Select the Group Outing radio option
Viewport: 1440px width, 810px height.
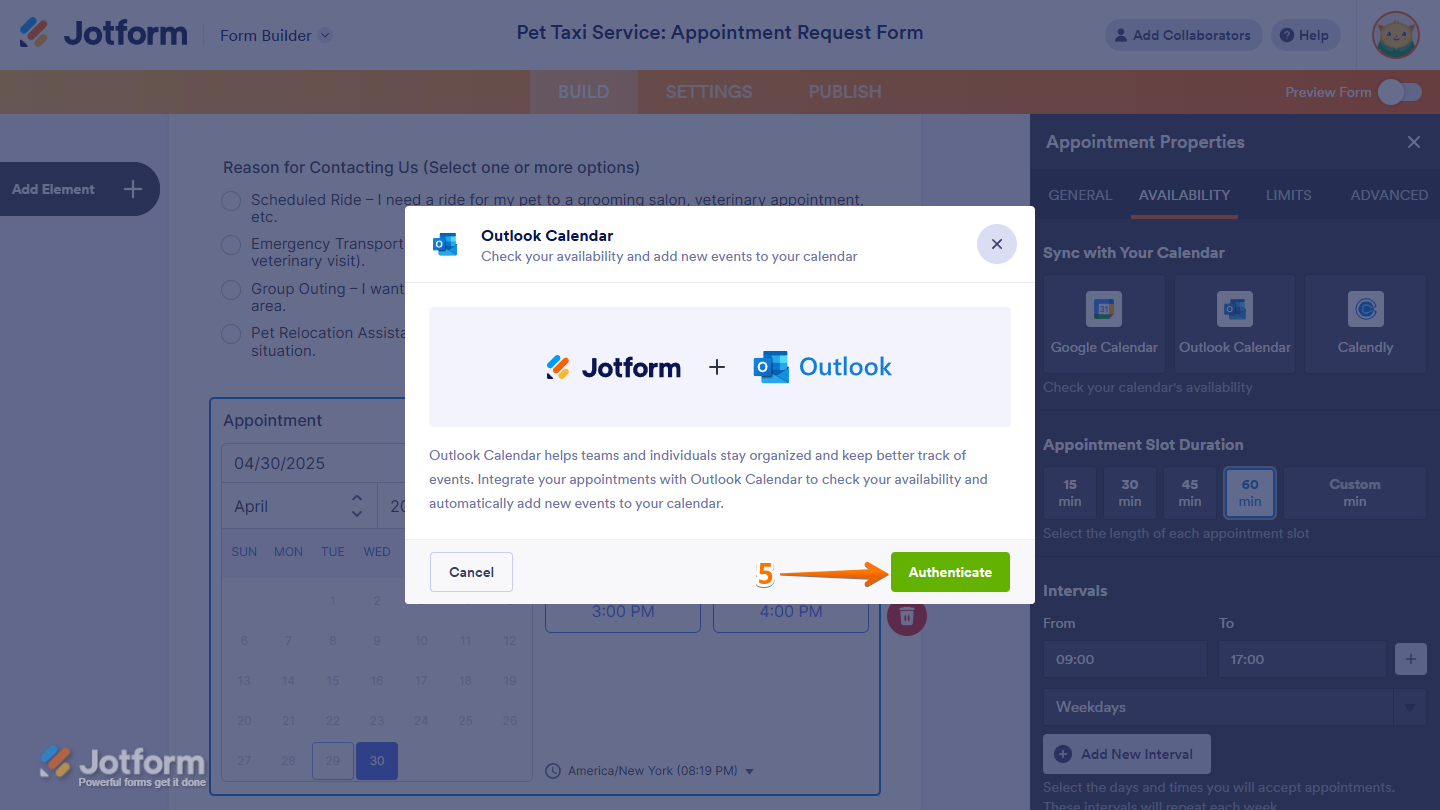click(x=231, y=290)
